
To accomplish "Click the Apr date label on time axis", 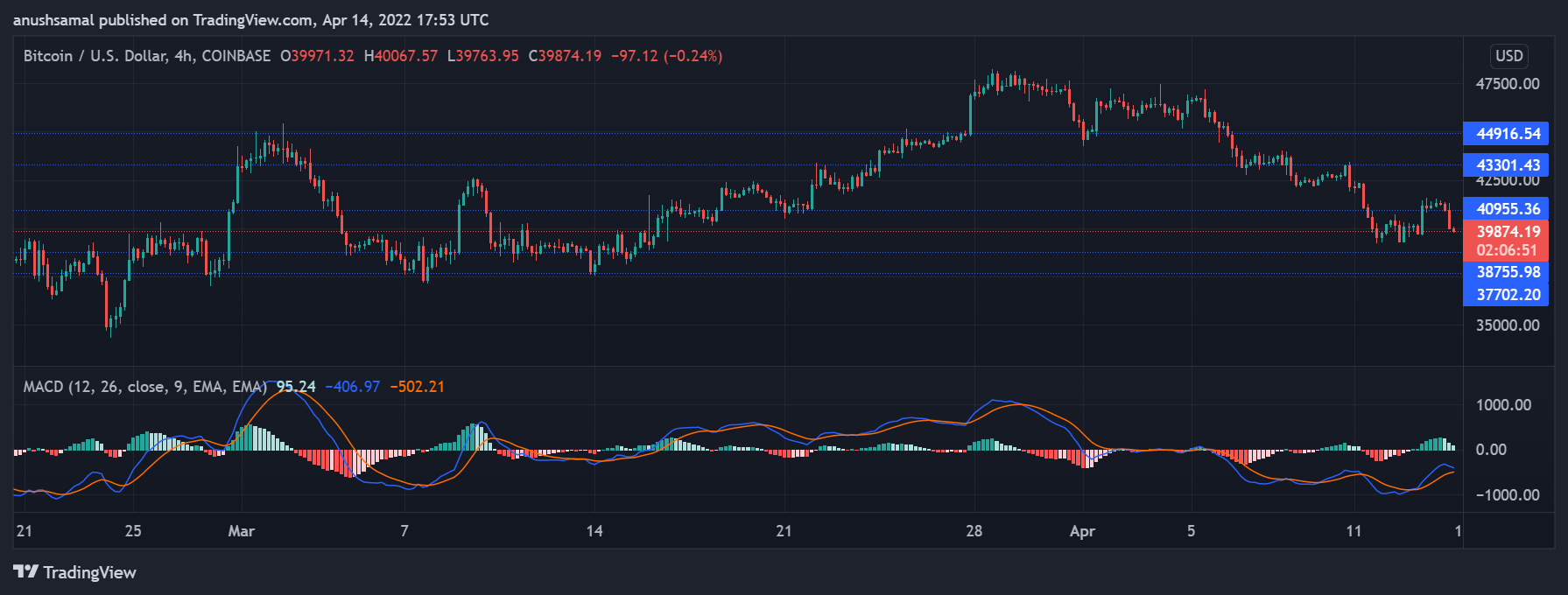I will 1082,531.
